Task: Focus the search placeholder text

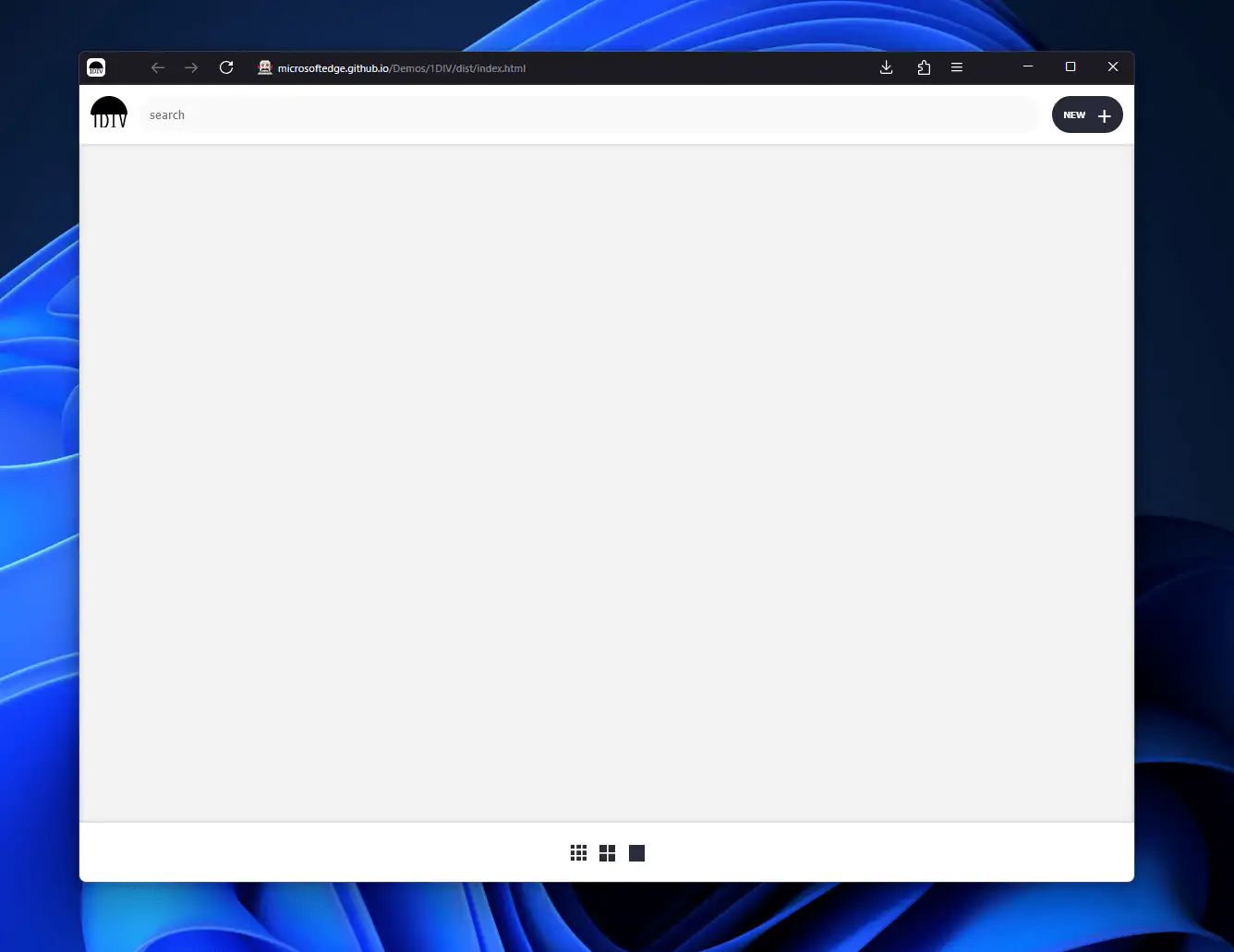Action: pyautogui.click(x=167, y=114)
